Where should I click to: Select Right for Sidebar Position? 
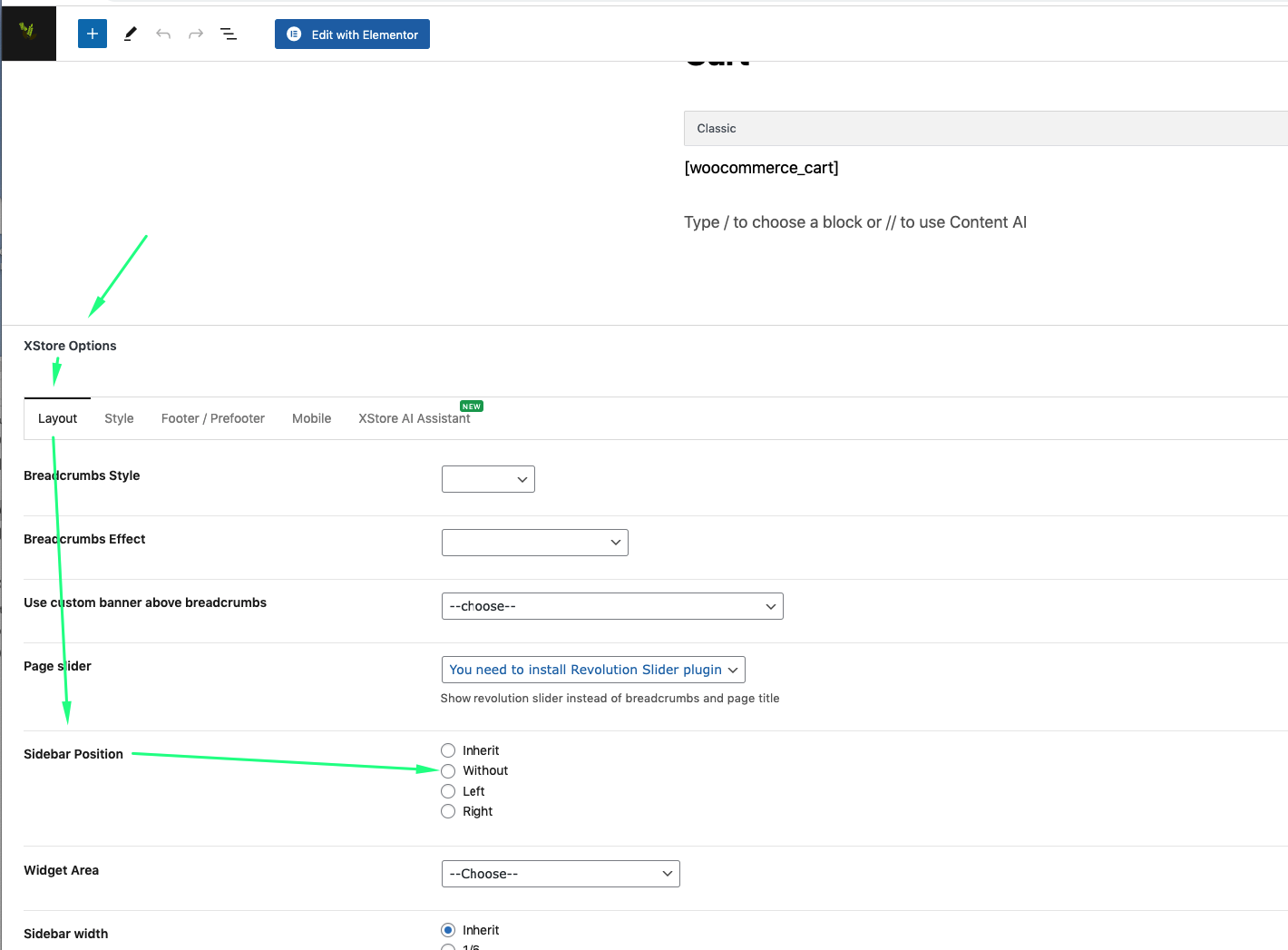pos(448,811)
